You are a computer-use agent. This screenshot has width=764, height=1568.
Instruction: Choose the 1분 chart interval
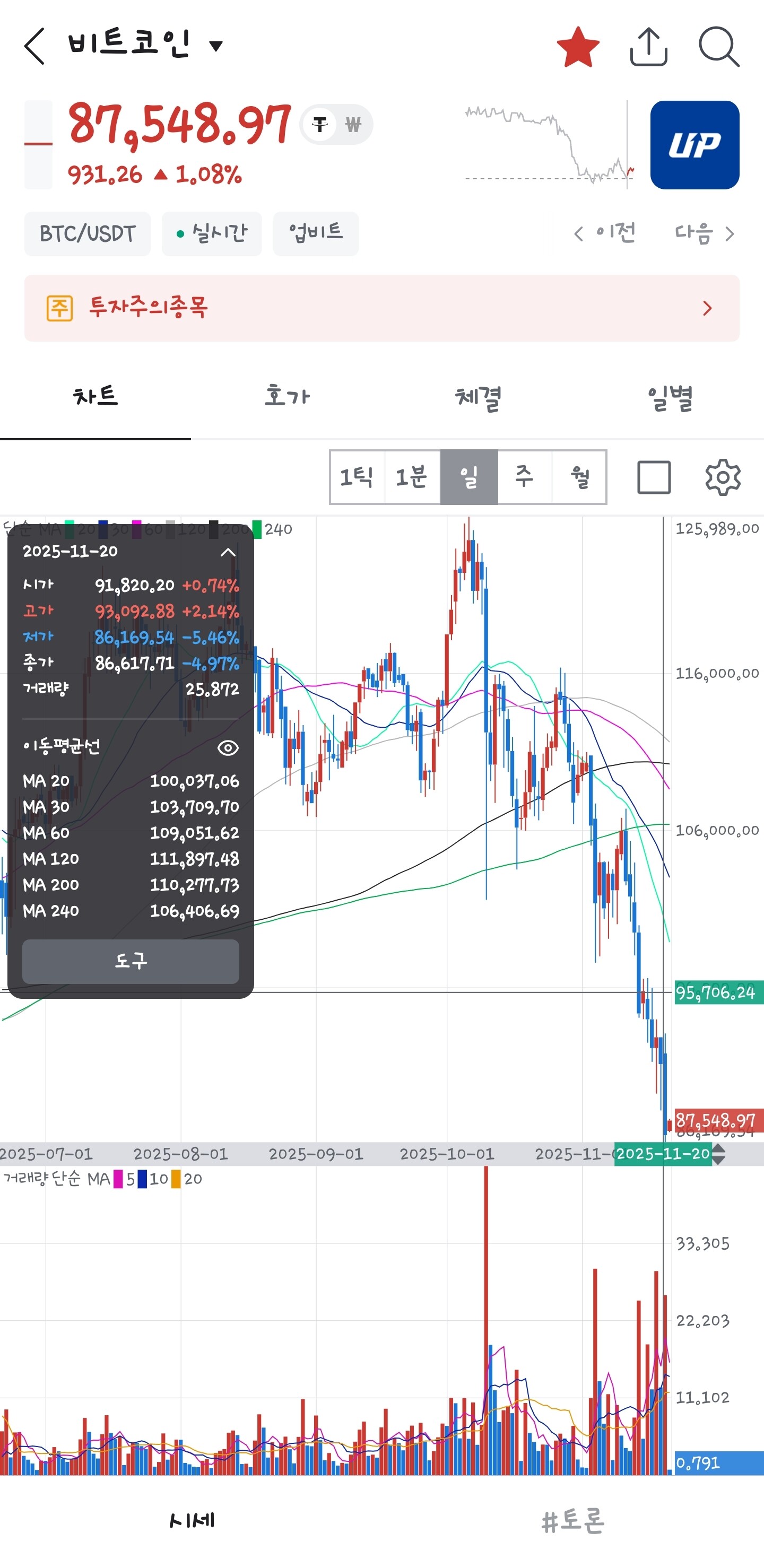[x=412, y=477]
